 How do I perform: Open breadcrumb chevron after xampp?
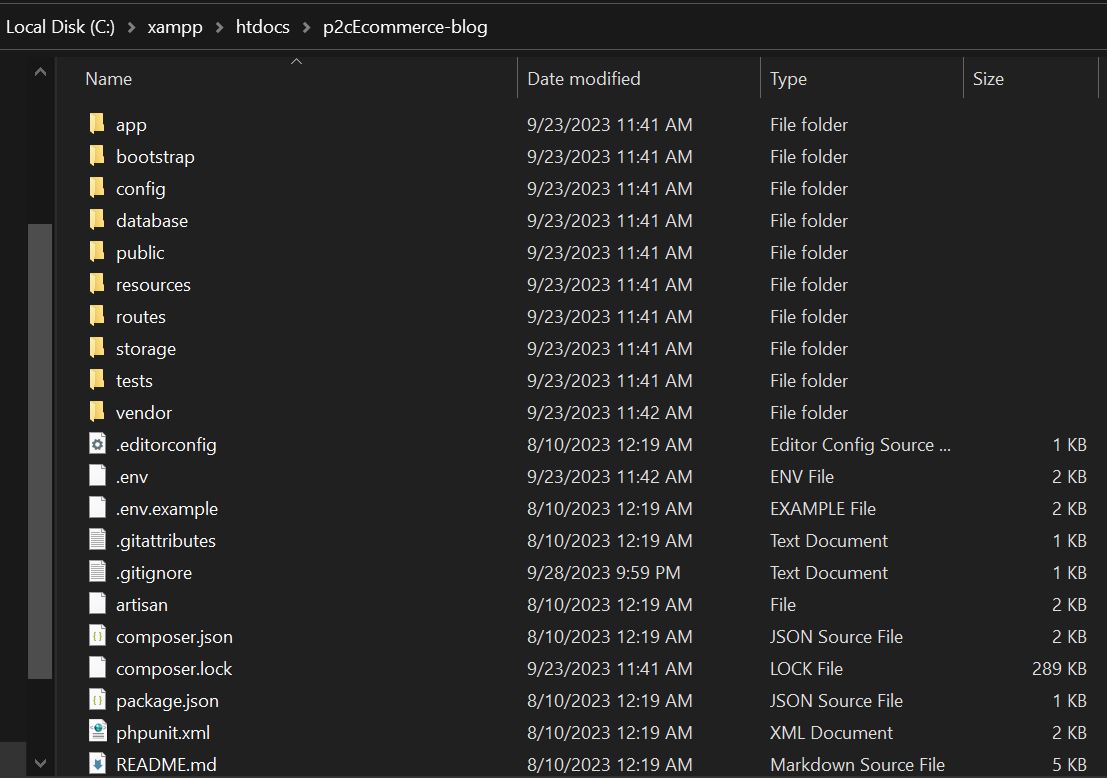pos(219,27)
